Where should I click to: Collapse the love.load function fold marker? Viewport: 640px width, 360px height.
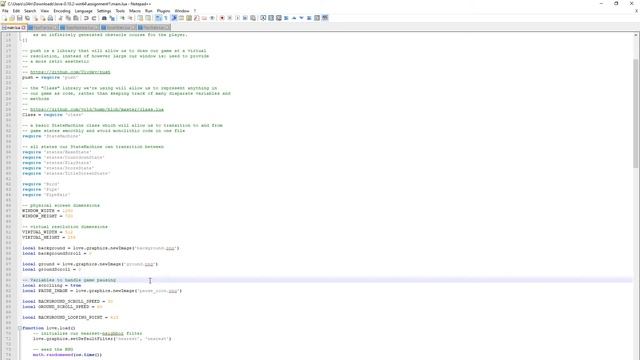pos(20,328)
